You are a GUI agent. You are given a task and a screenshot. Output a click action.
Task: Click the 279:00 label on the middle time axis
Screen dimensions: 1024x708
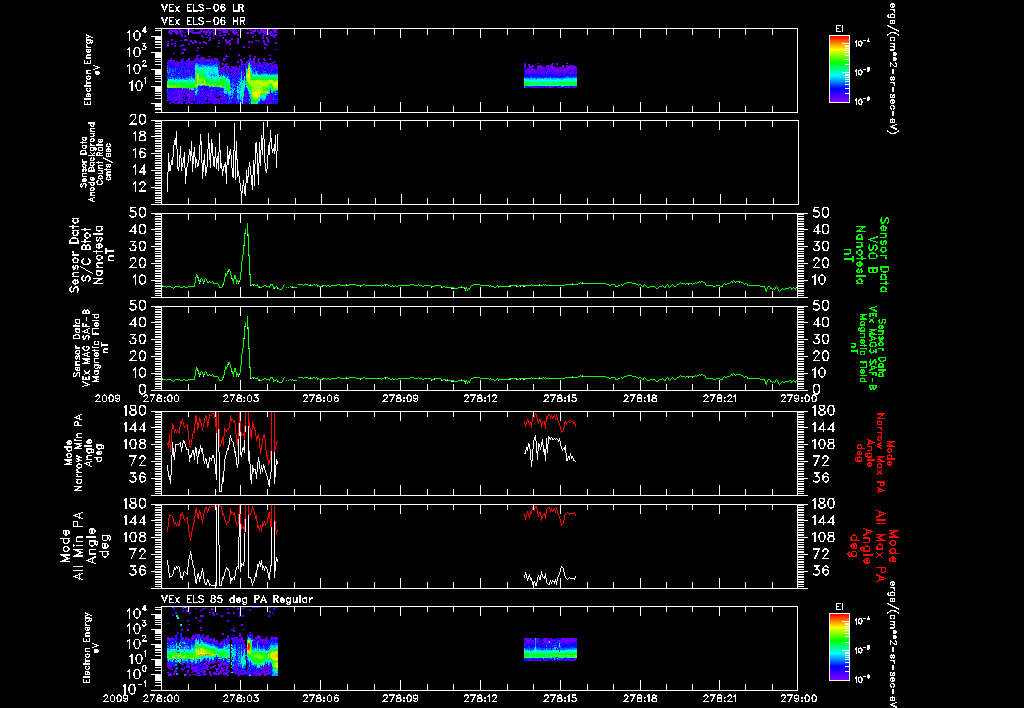(799, 398)
